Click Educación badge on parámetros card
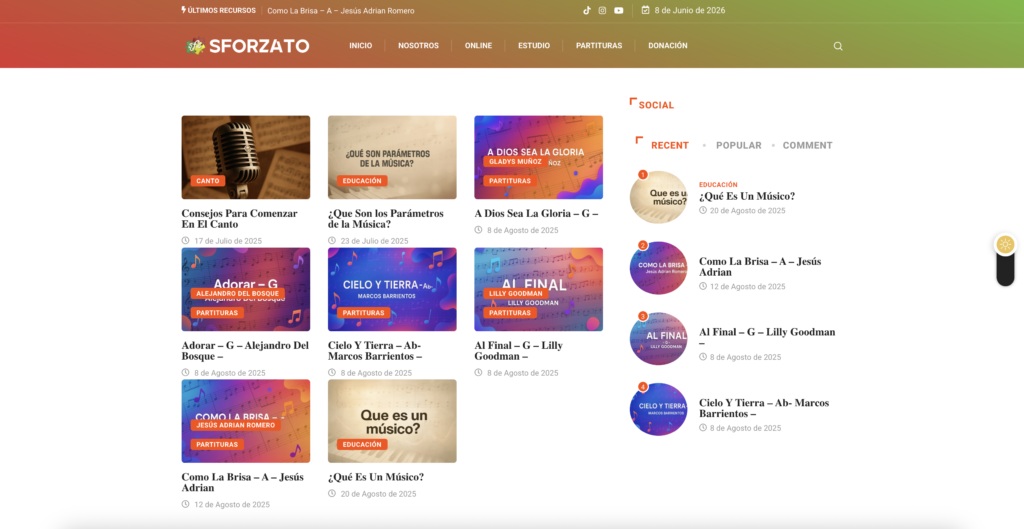 (362, 181)
